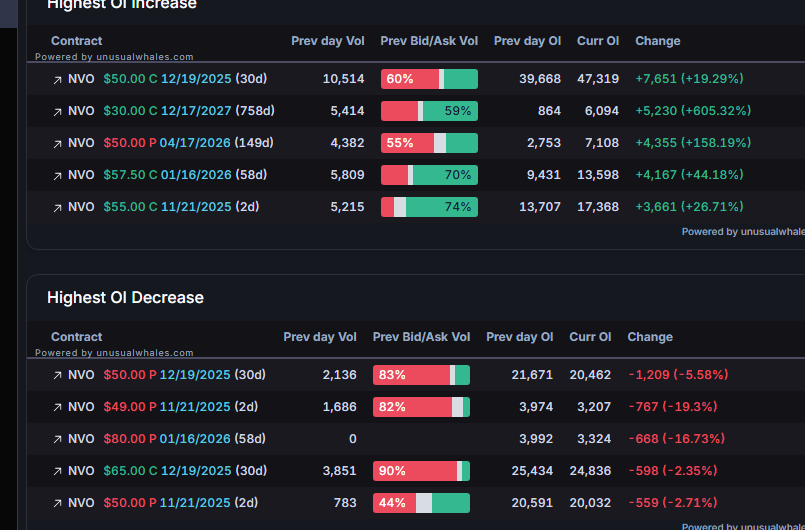Sort decrease table by Contract header
Screen dimensions: 805x530
click(x=76, y=337)
